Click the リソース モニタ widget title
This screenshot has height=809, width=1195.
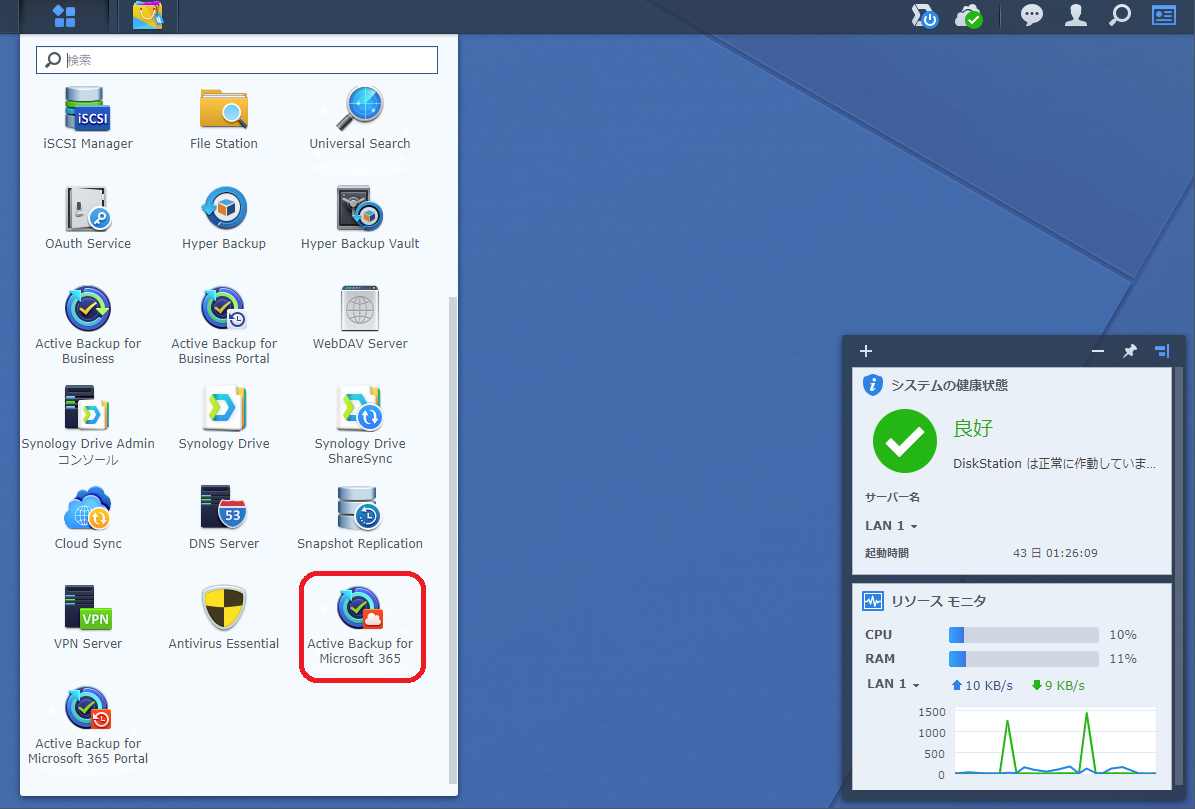coord(939,602)
